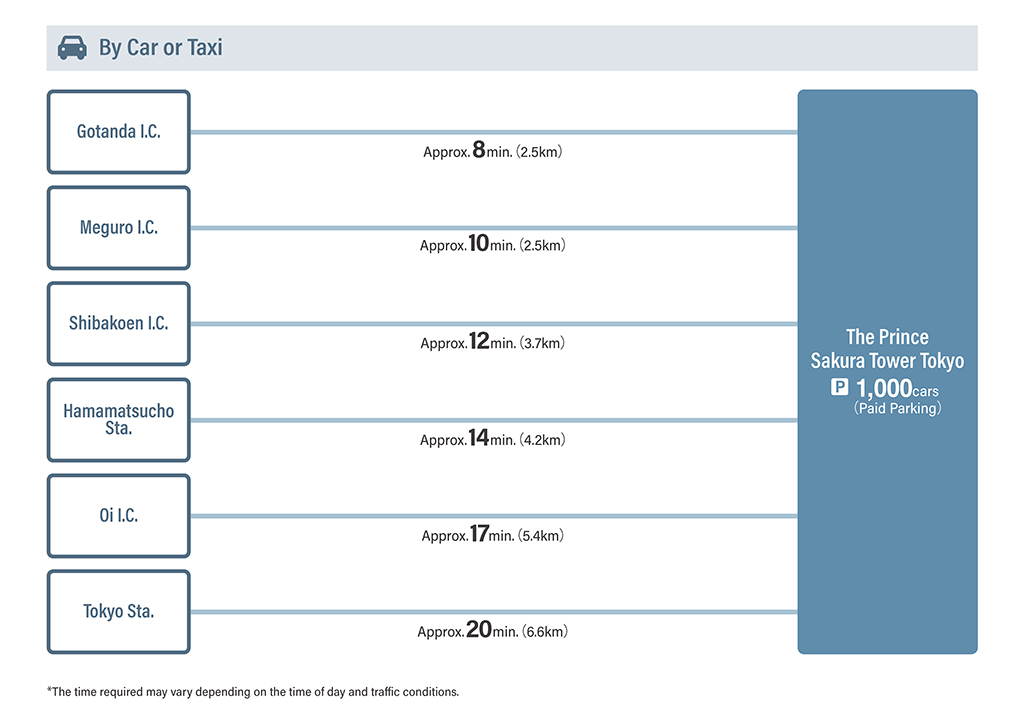
Task: Click the traffic conditions footnote text
Action: [253, 692]
